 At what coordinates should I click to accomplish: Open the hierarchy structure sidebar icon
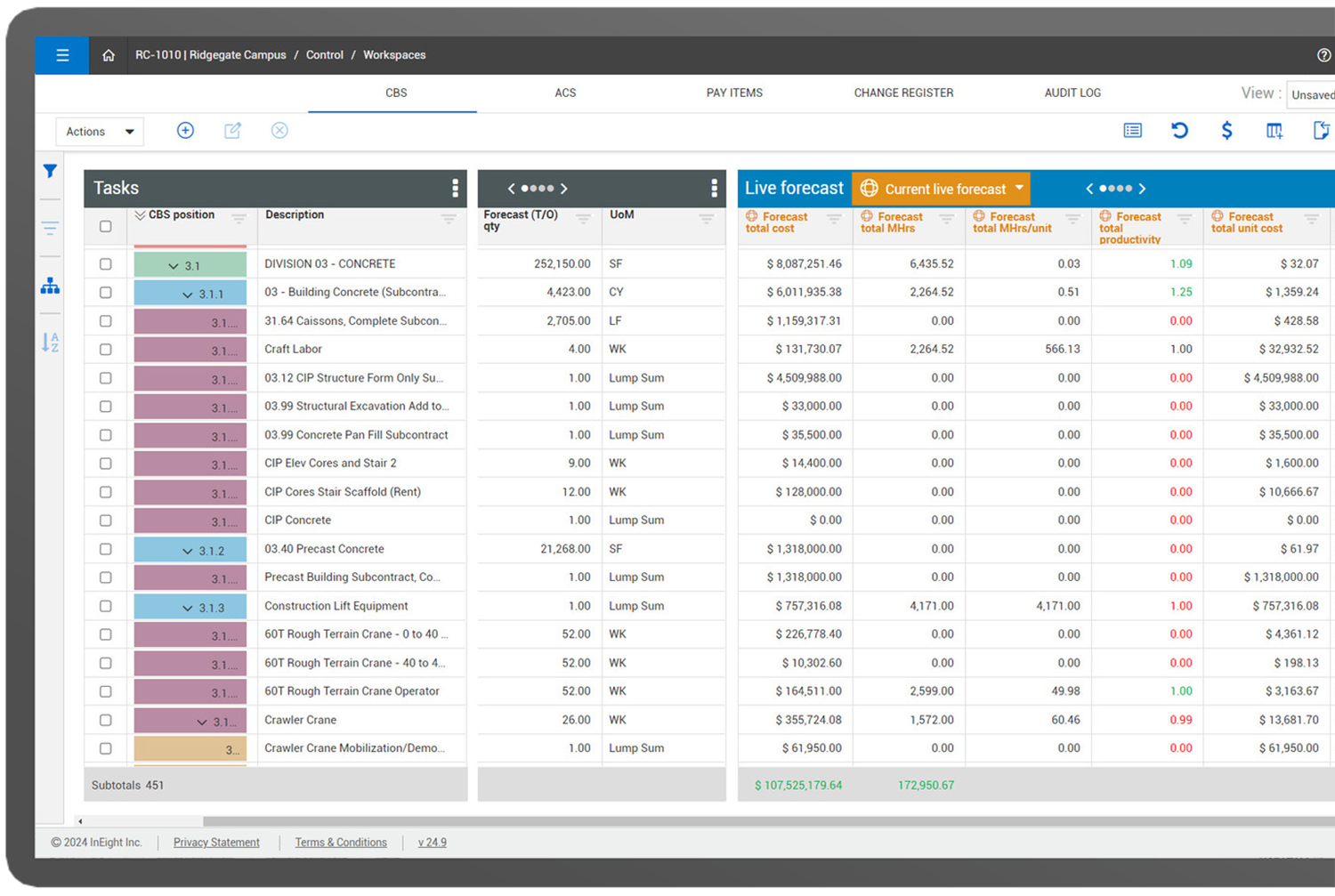(50, 286)
